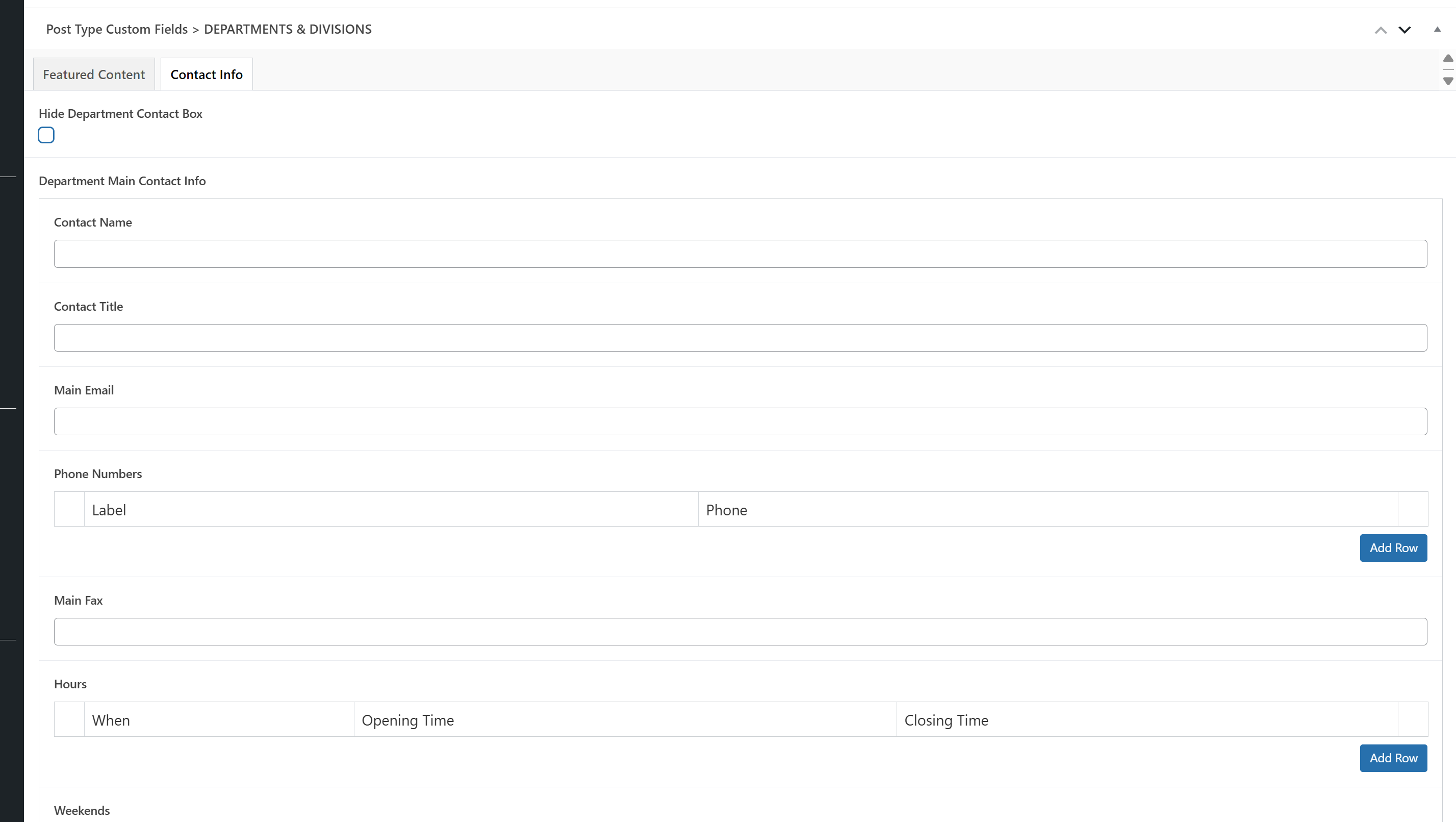
Task: Enable Hide Department Contact Box checkbox
Action: point(46,135)
